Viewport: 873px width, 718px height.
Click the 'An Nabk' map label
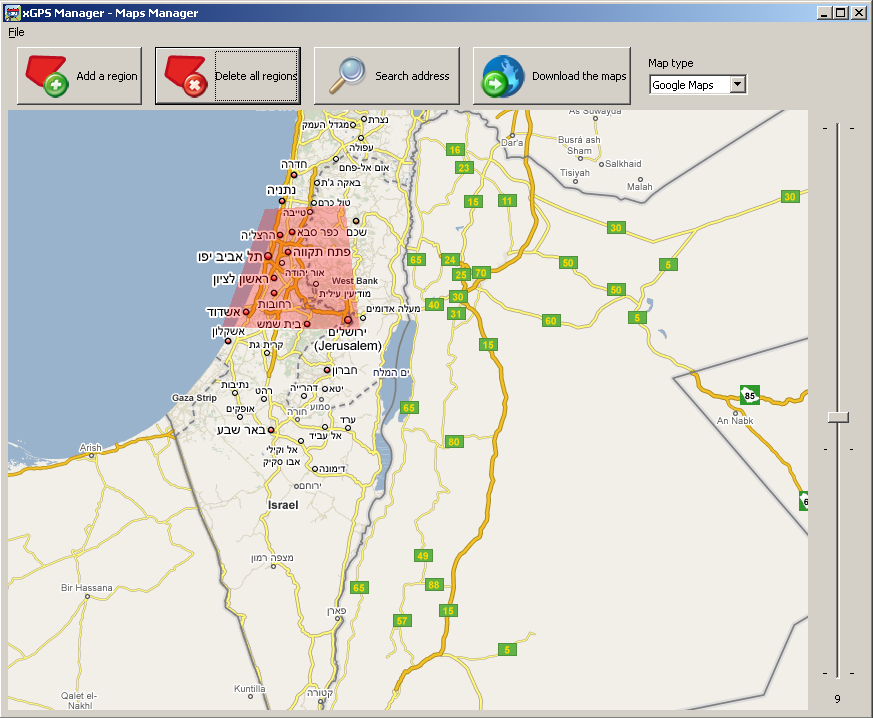pos(735,421)
